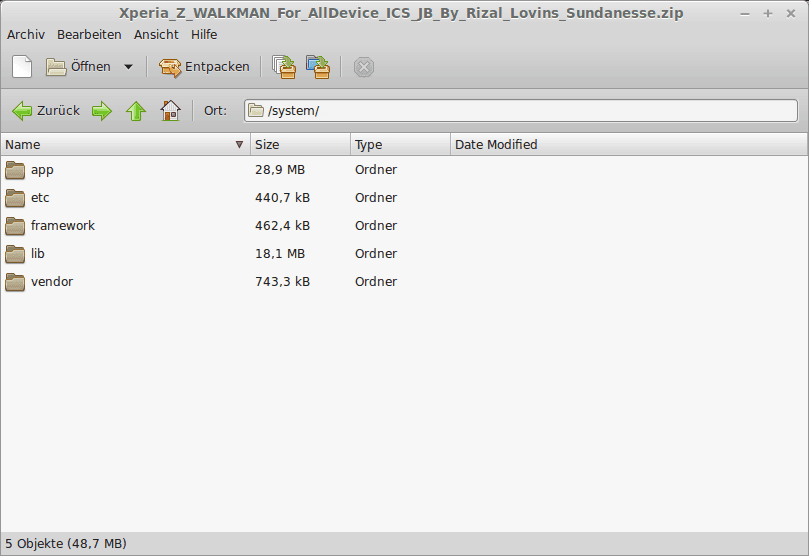The image size is (809, 556).
Task: Click the 743,3 kB size value
Action: pyautogui.click(x=283, y=282)
